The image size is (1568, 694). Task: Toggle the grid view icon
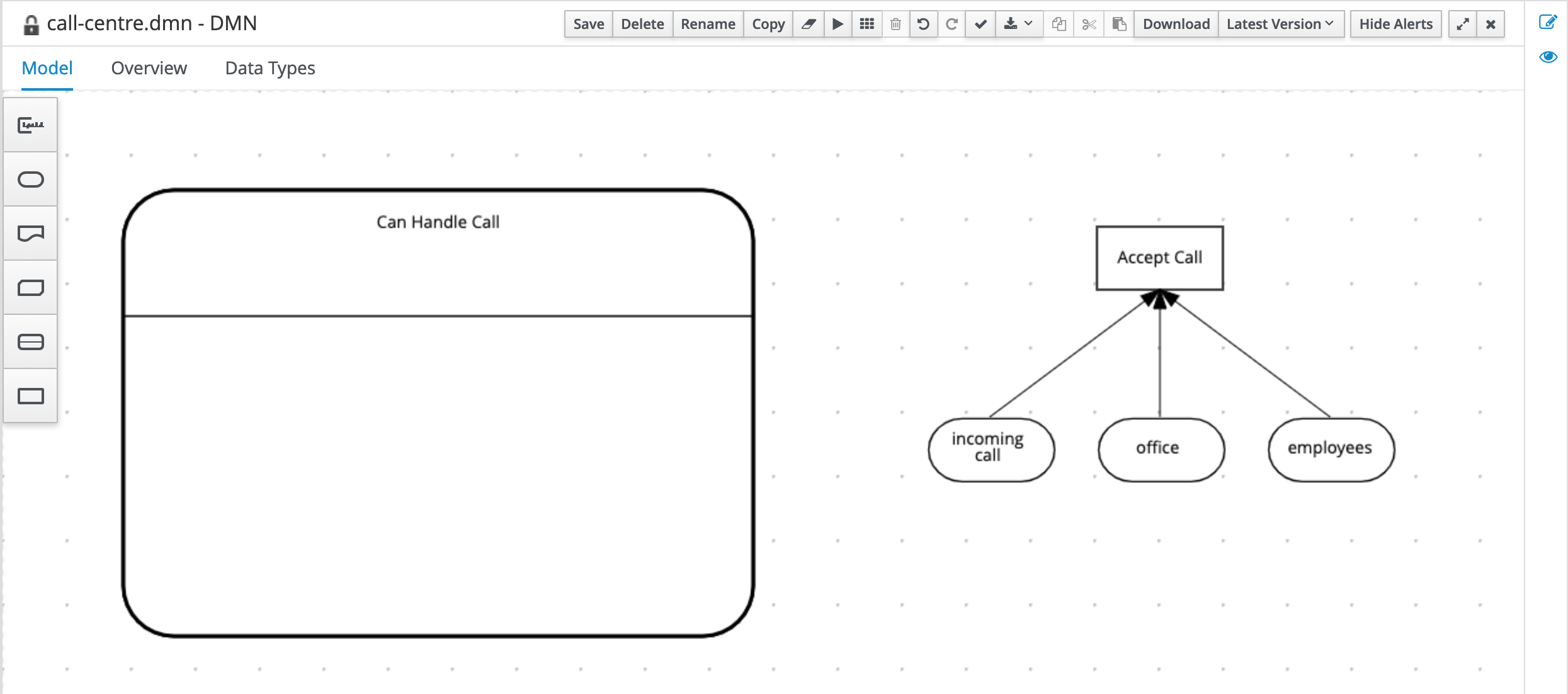[x=867, y=24]
